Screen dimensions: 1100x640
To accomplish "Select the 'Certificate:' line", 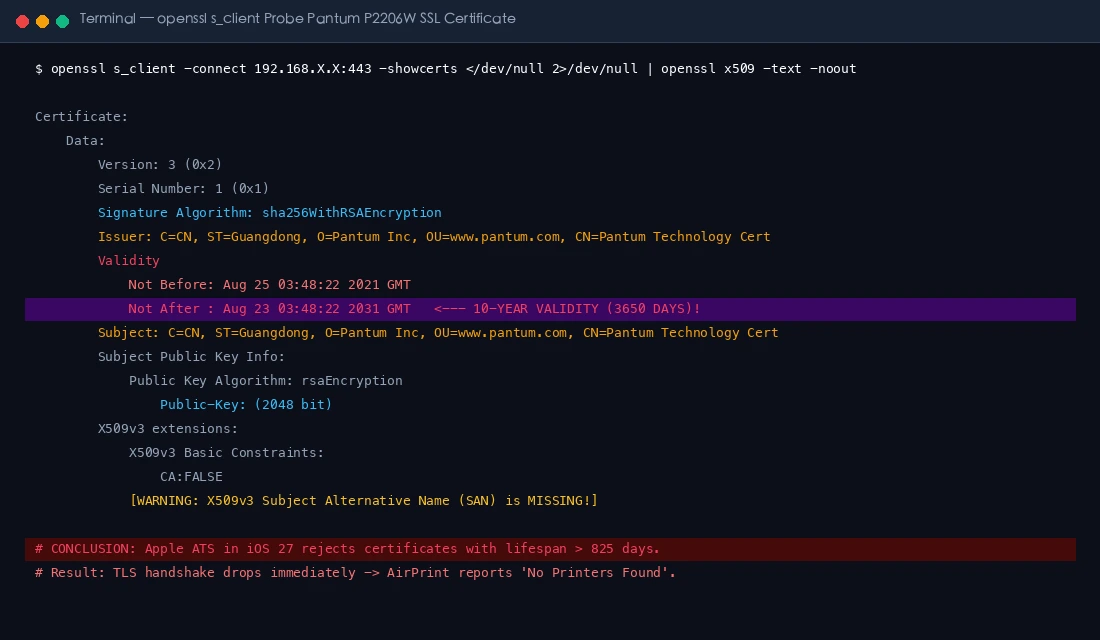I will pyautogui.click(x=81, y=116).
